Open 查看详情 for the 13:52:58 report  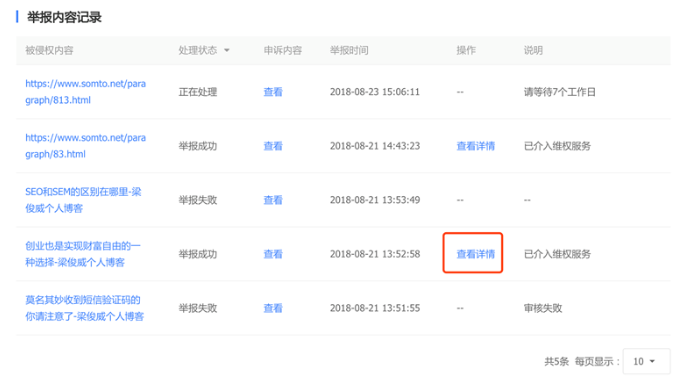click(x=475, y=254)
